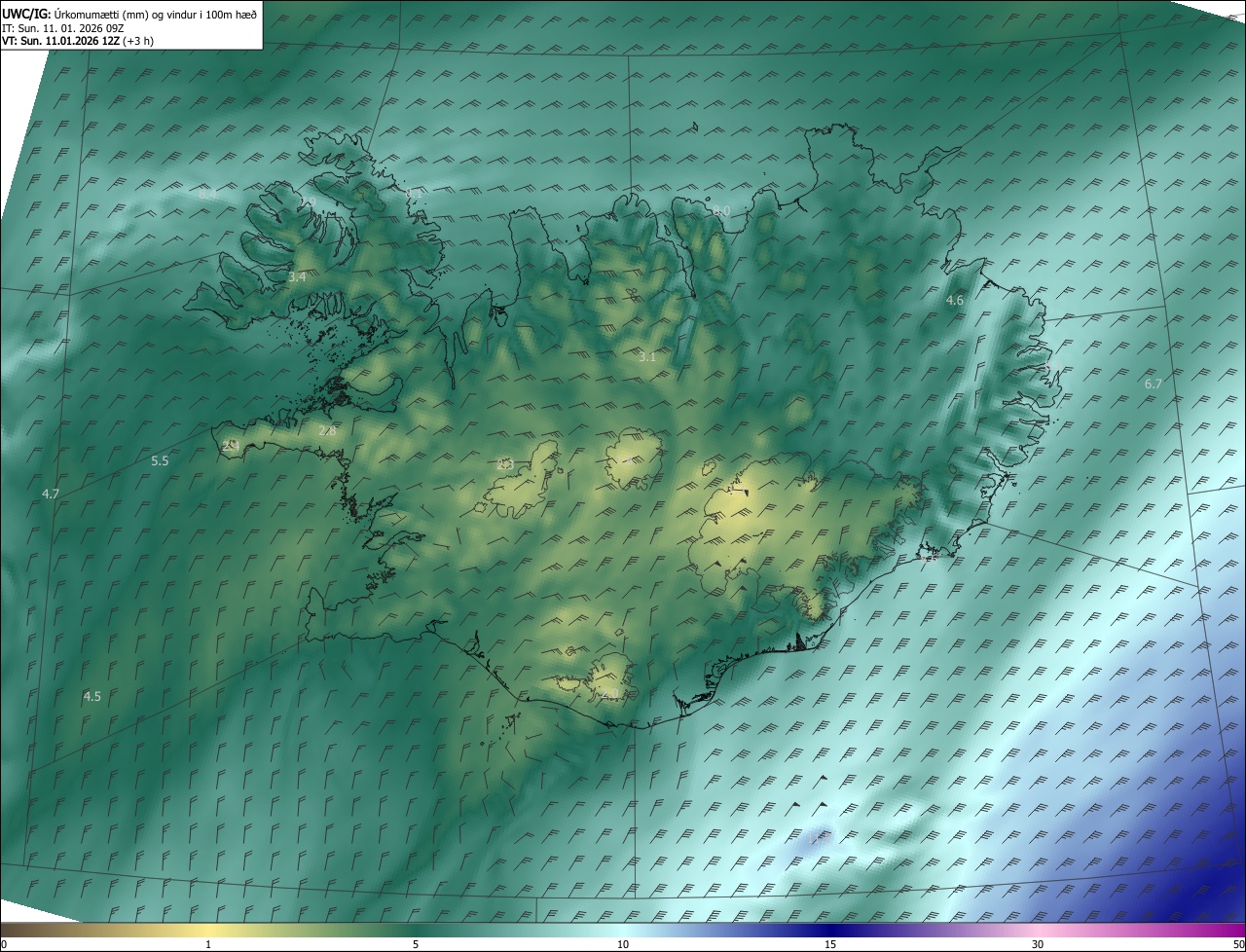Screen dimensions: 1246x952
Task: Click the 4.6 value label on map
Action: click(x=955, y=301)
